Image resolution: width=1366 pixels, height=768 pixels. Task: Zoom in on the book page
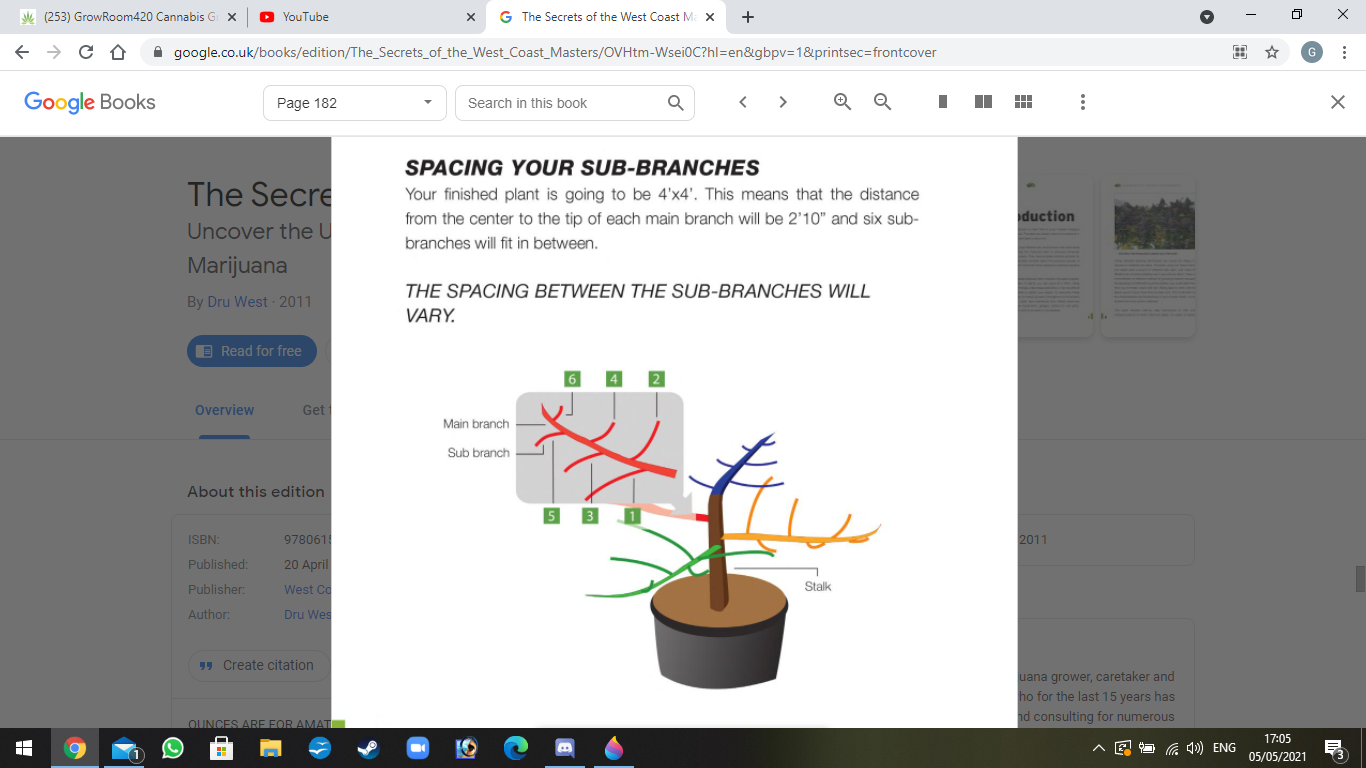click(842, 102)
